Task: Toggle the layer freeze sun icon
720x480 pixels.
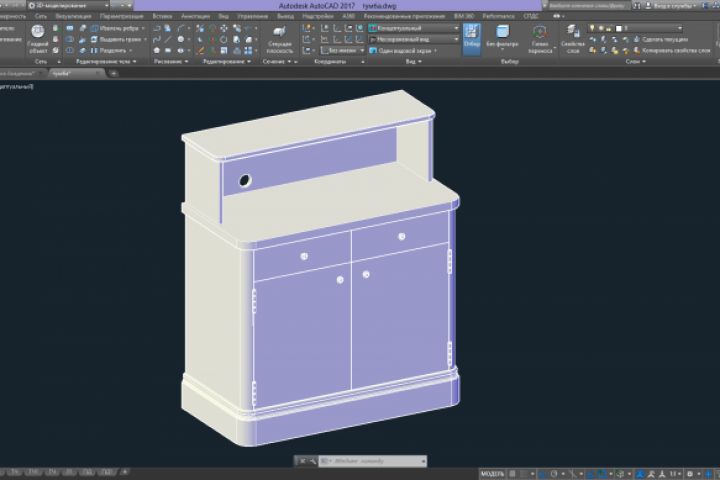Action: click(x=601, y=28)
